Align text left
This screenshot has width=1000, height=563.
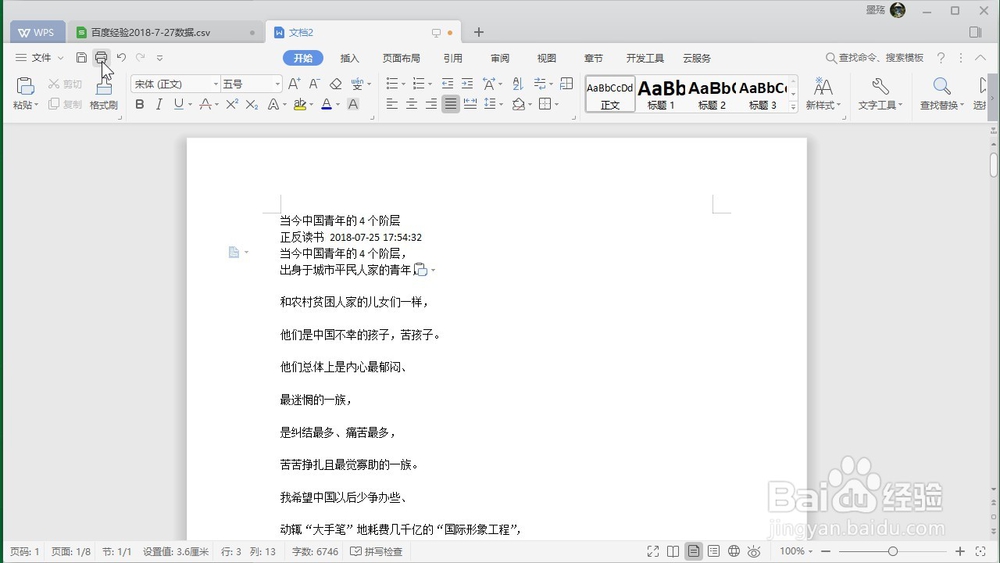coord(392,104)
